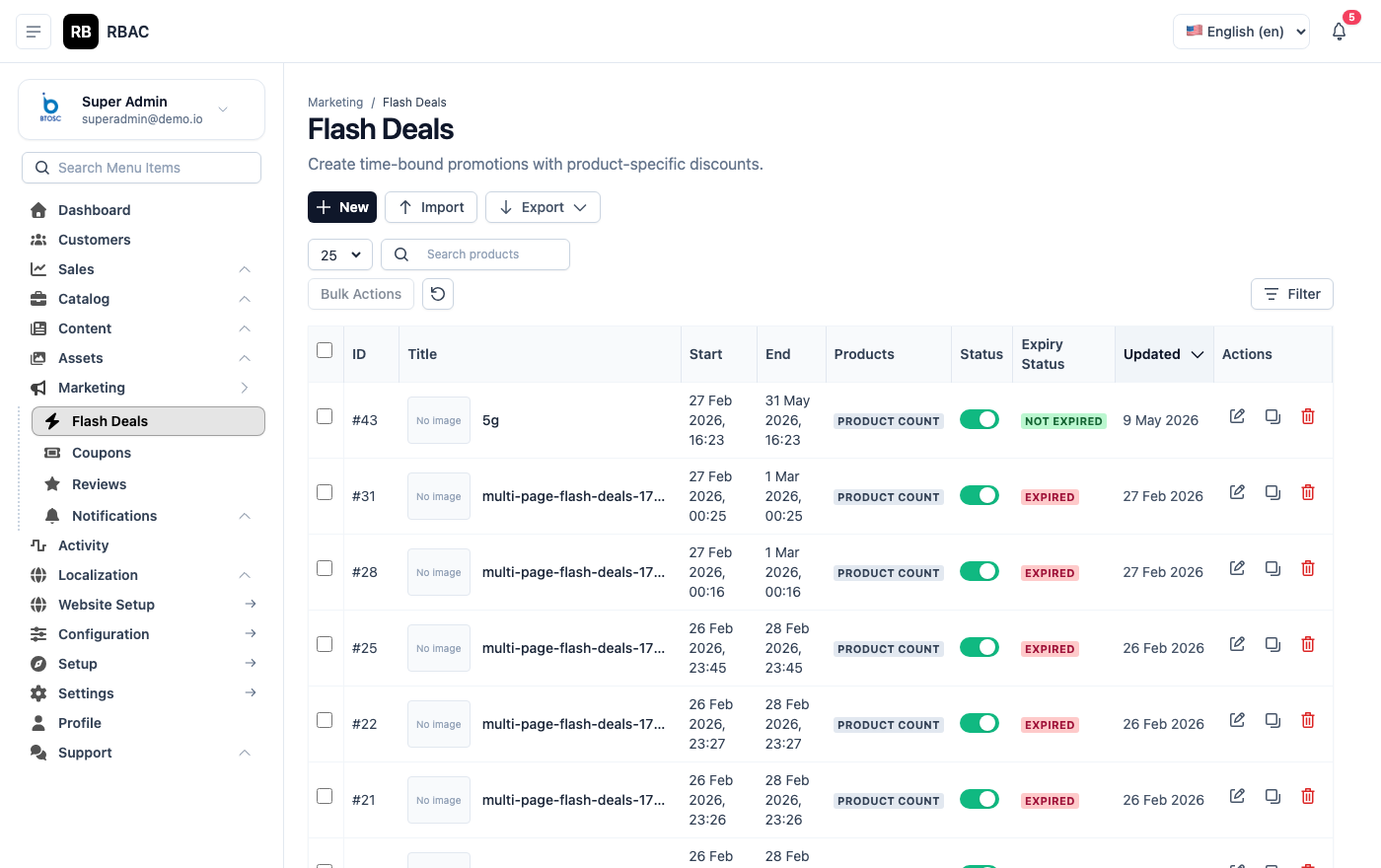Follow the Marketing breadcrumb link
This screenshot has height=868, width=1381.
pyautogui.click(x=335, y=103)
